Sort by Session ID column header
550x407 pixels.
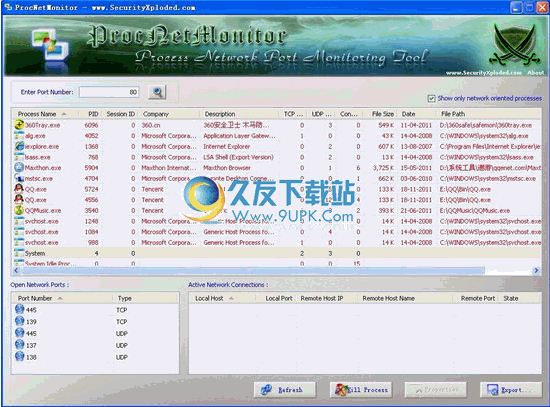119,114
